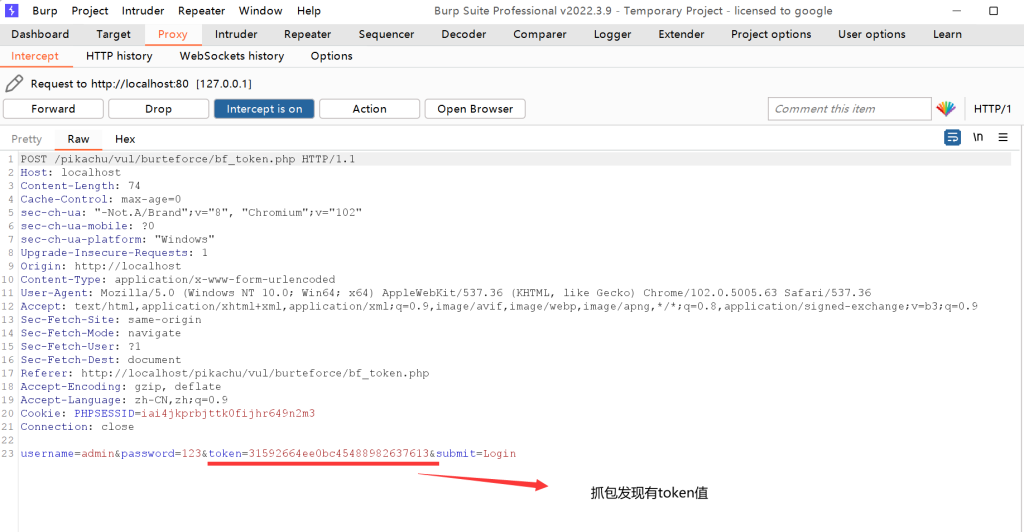1024x532 pixels.
Task: Open the Action dropdown button
Action: click(370, 109)
